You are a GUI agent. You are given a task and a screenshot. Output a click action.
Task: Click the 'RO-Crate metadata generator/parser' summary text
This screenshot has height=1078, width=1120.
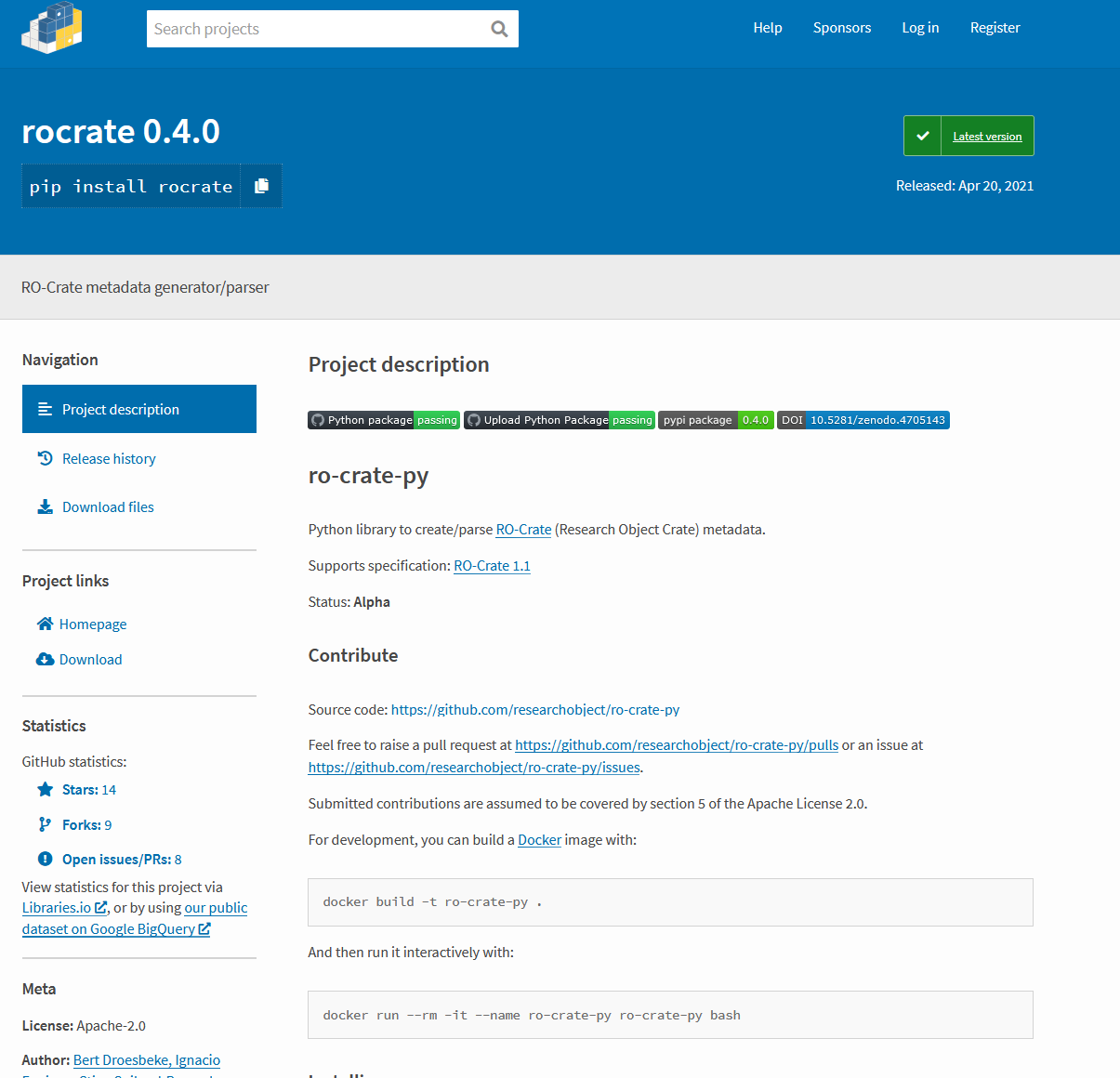[x=145, y=287]
